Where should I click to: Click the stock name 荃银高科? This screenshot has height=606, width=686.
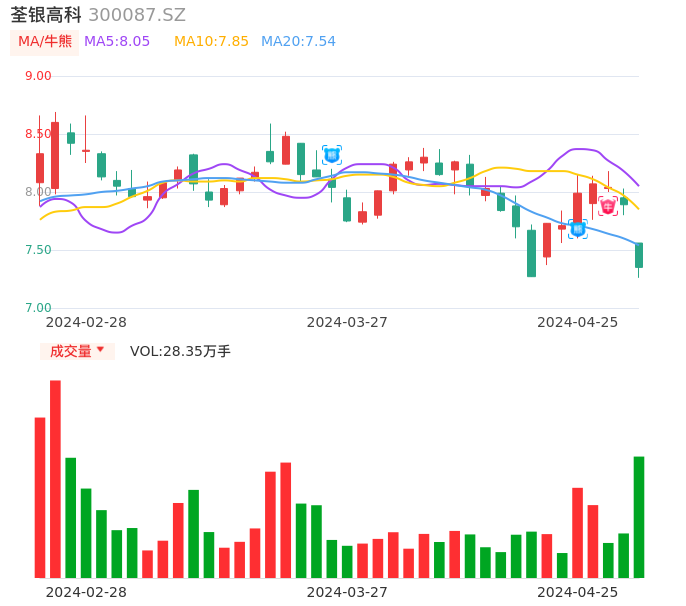pyautogui.click(x=46, y=15)
